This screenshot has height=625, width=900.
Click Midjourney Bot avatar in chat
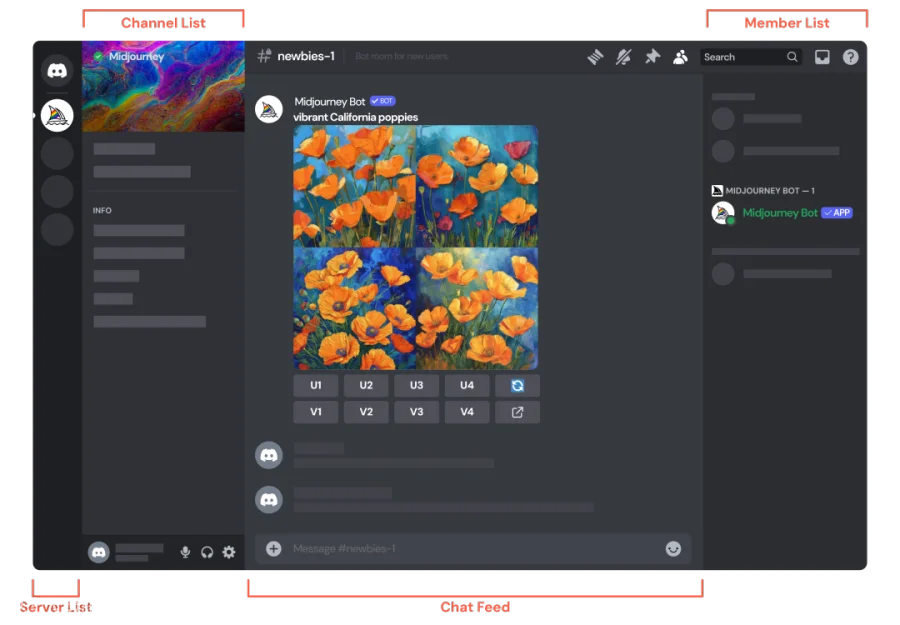click(269, 109)
